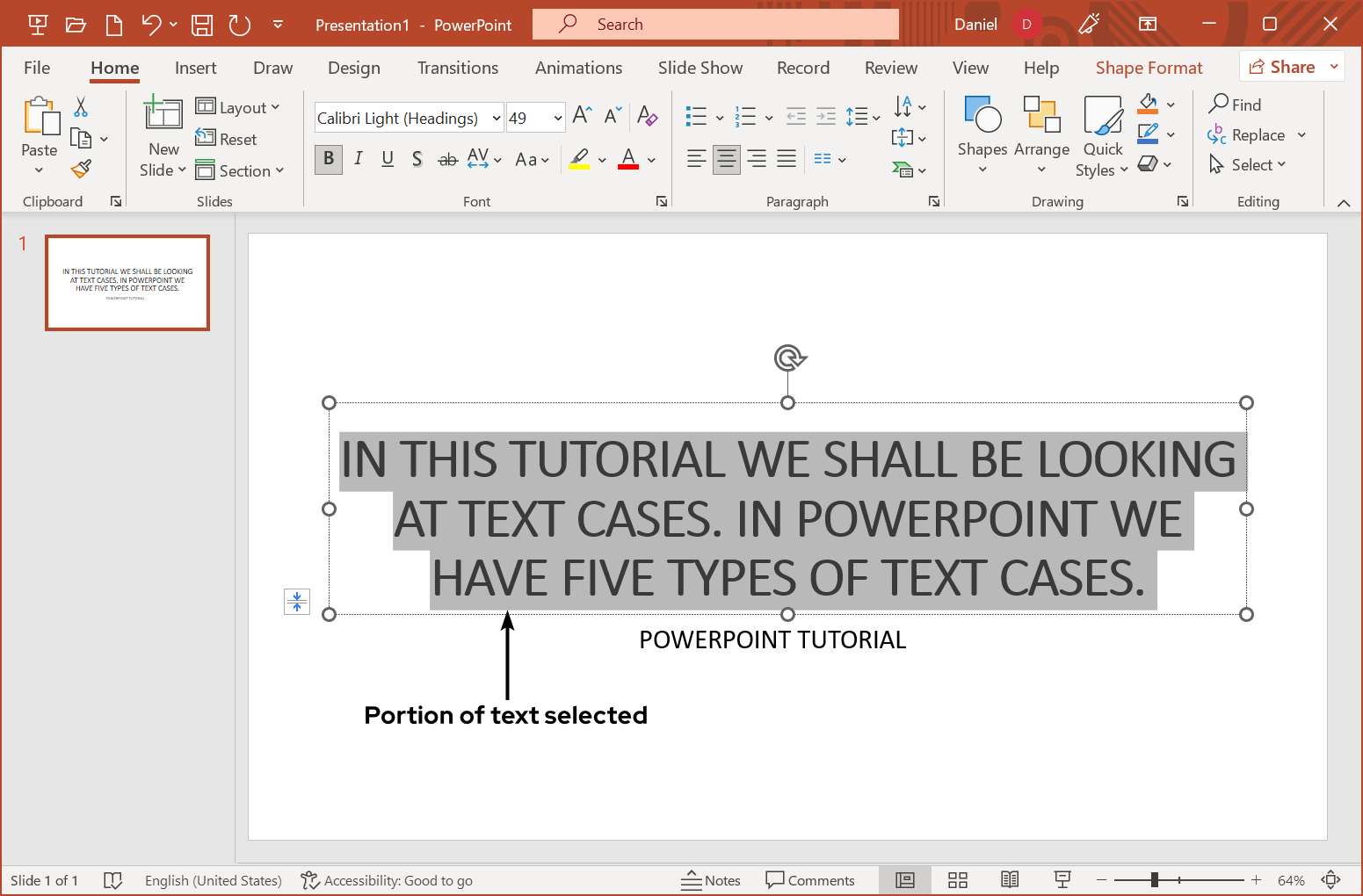Click the Format Painter brush icon

pyautogui.click(x=82, y=169)
